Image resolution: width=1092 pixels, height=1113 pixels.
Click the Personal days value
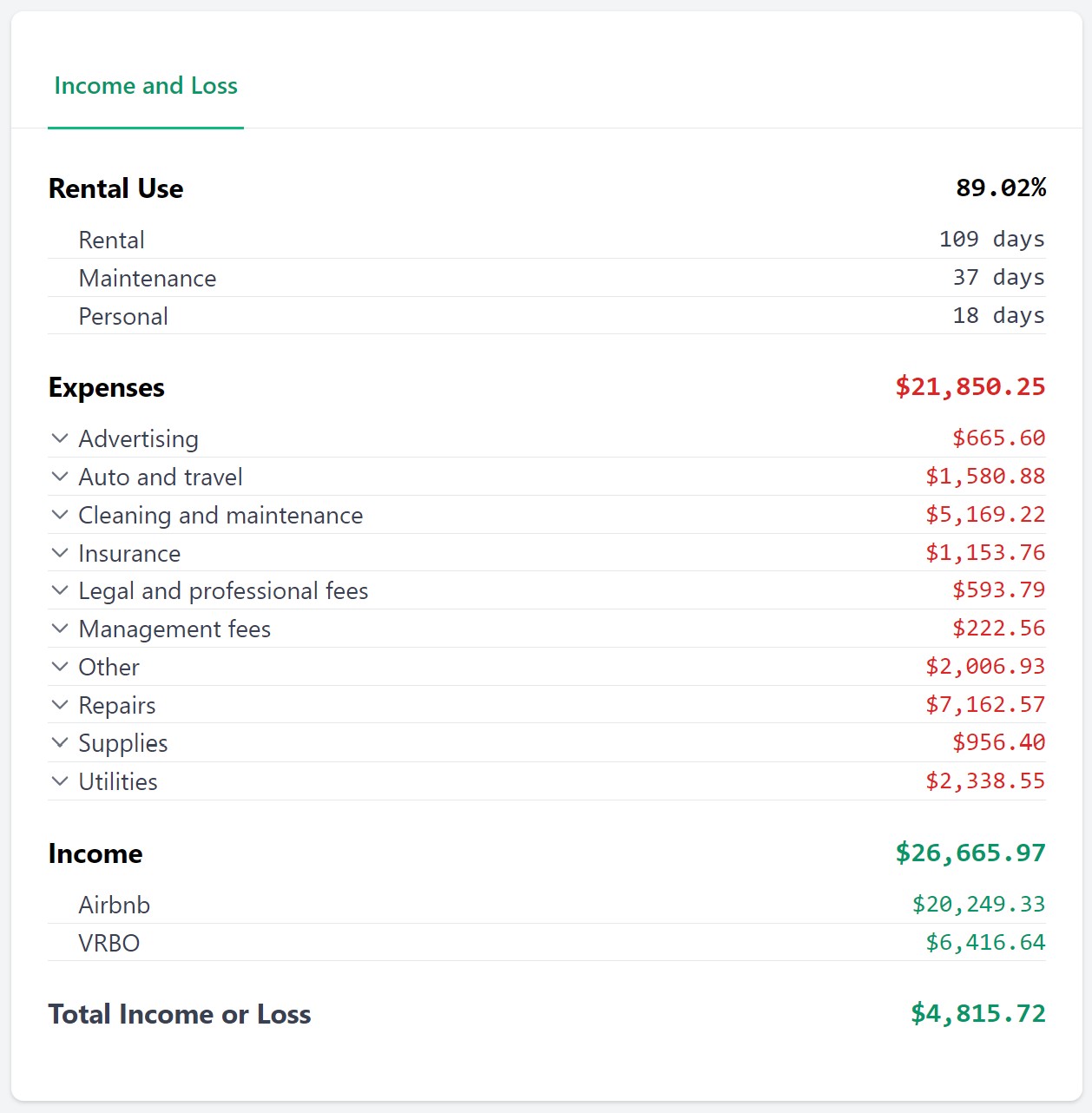tap(998, 316)
